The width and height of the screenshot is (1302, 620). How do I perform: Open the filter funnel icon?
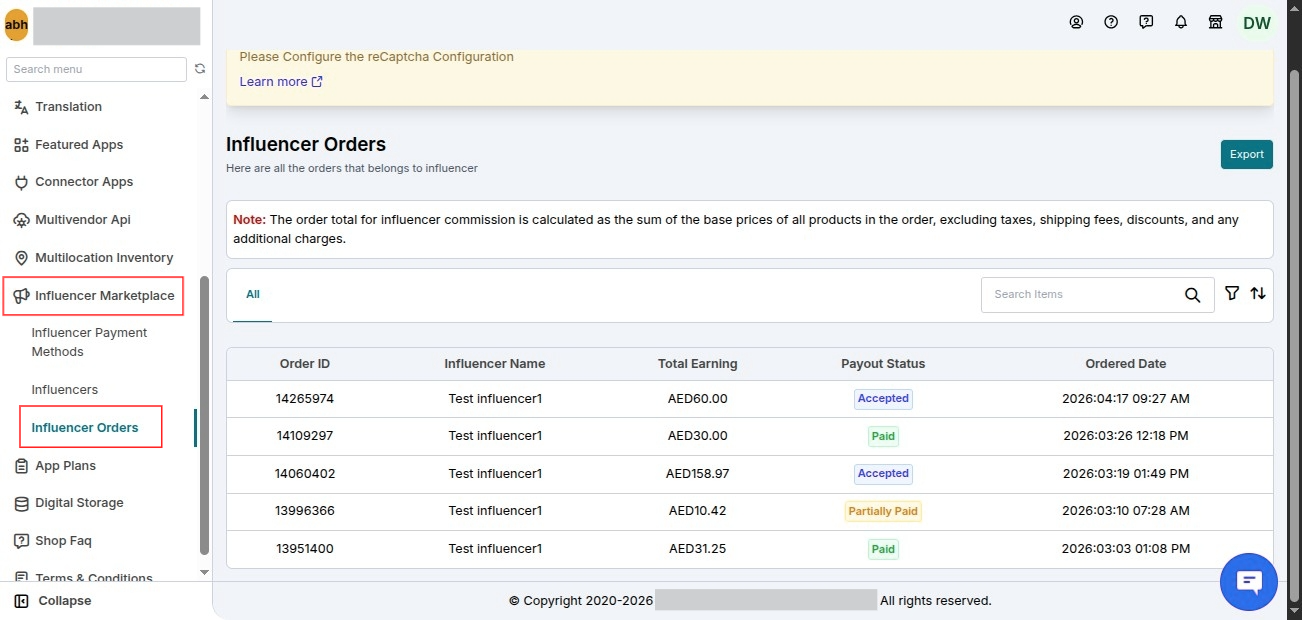click(x=1232, y=293)
